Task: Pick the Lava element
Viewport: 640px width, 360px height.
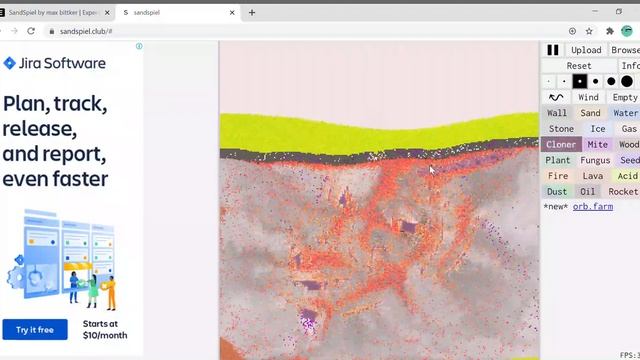Action: (593, 176)
